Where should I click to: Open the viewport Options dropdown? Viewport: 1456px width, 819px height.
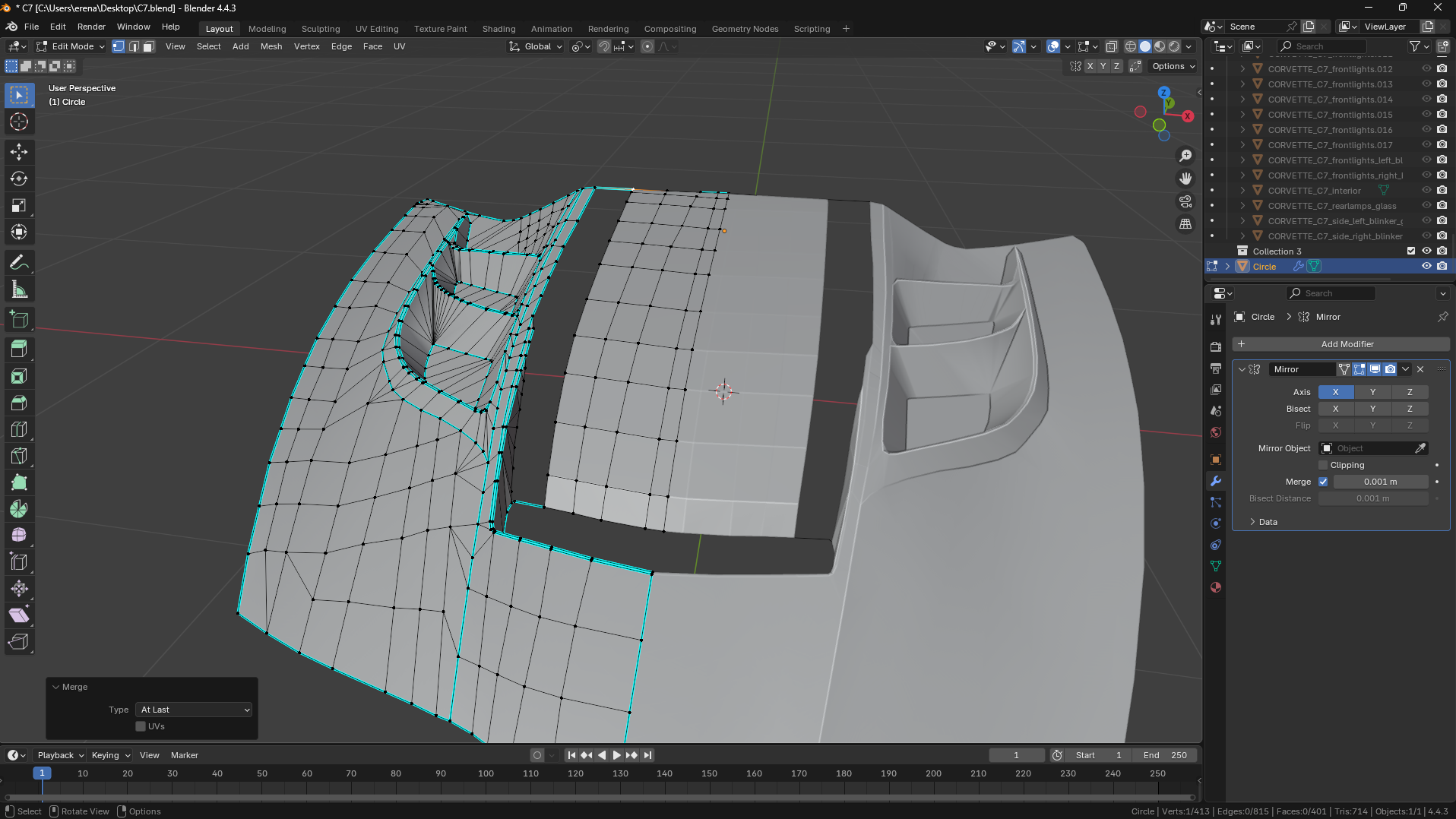(x=1173, y=66)
